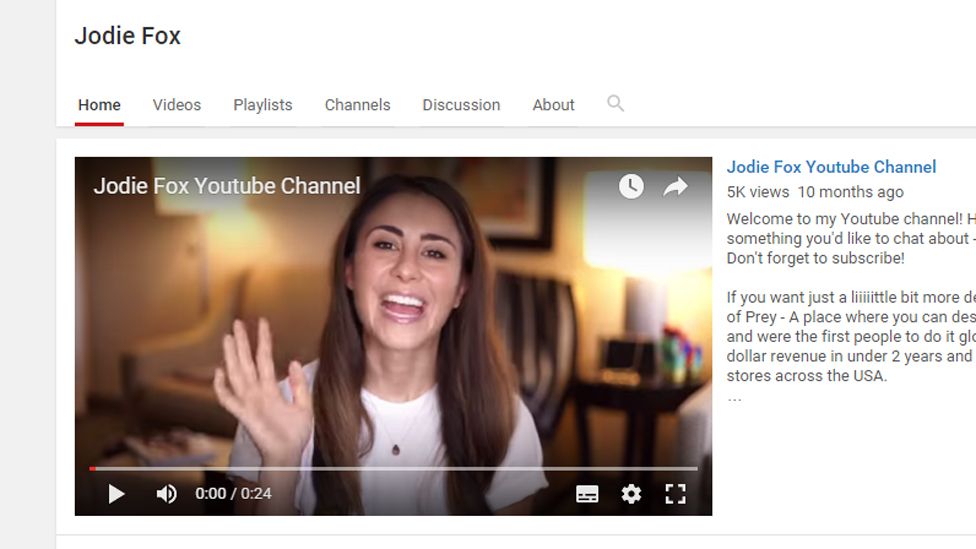Play the Jodie Fox channel video
976x549 pixels.
click(x=116, y=494)
